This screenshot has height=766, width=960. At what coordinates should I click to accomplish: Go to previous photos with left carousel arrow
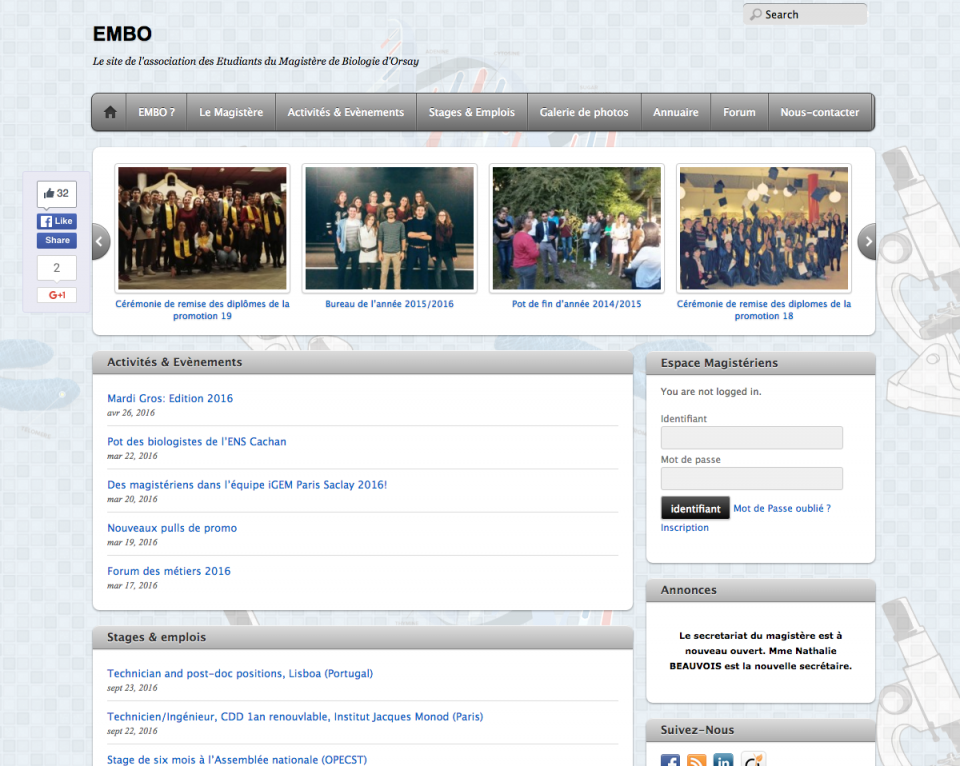pos(100,241)
